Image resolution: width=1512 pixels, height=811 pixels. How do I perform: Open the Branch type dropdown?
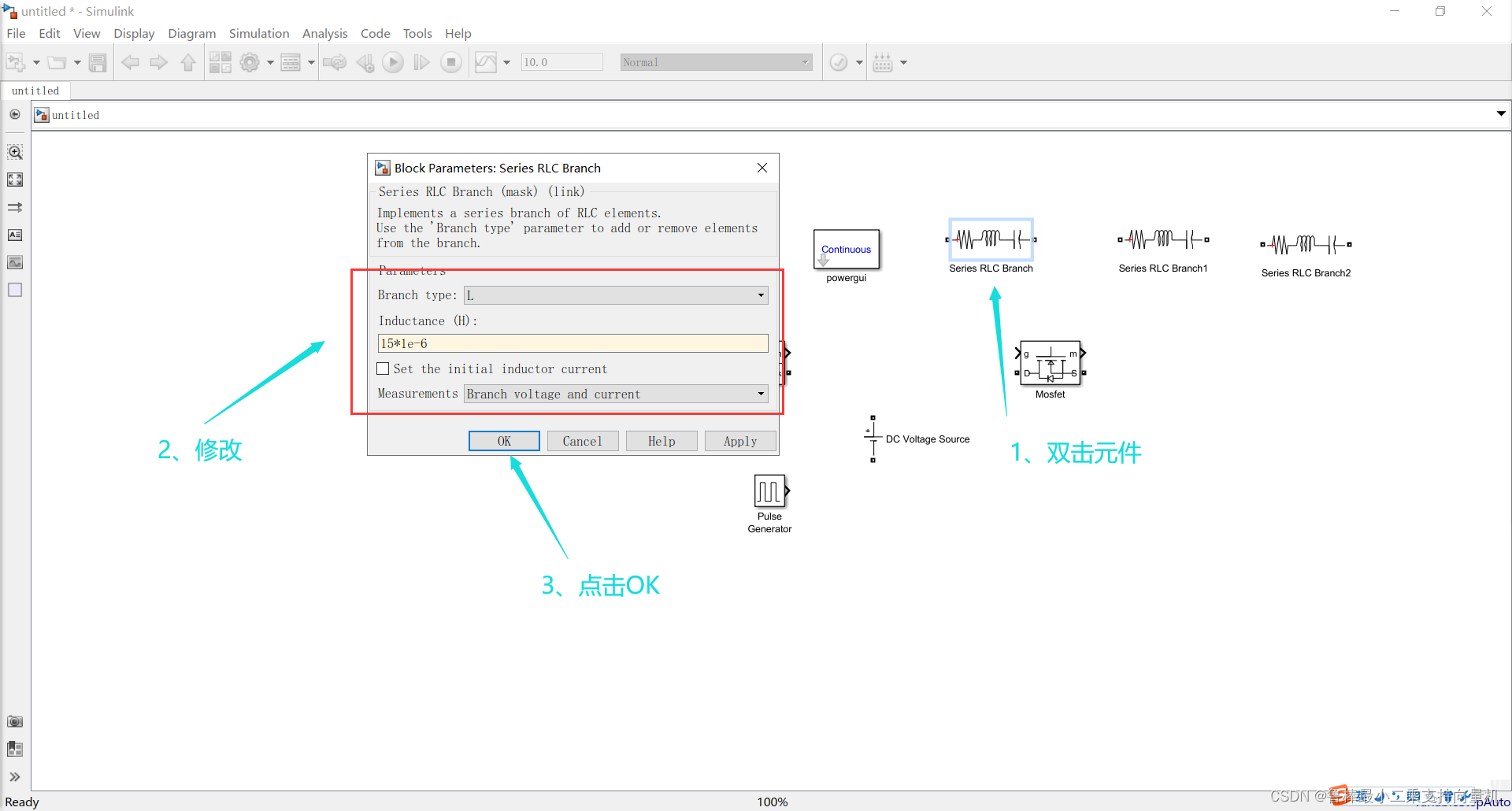616,295
